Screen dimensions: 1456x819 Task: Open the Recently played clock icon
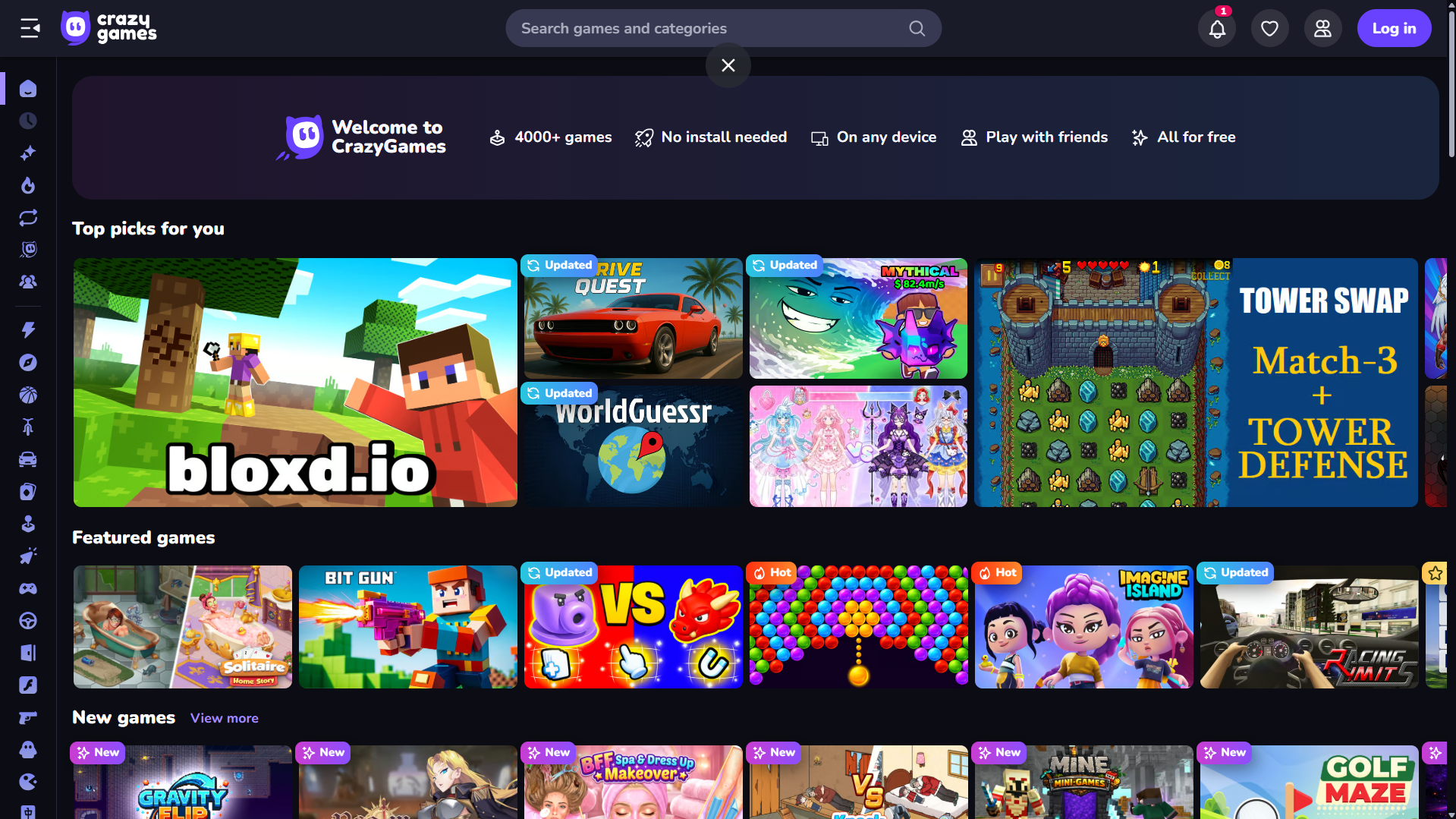pyautogui.click(x=28, y=121)
